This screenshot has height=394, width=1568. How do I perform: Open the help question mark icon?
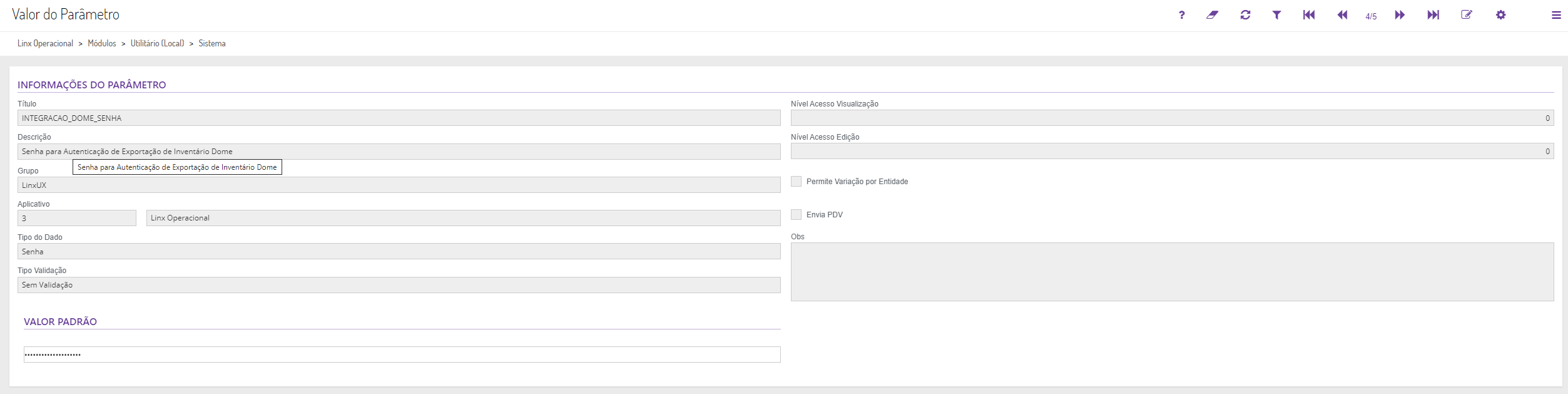tap(1181, 15)
